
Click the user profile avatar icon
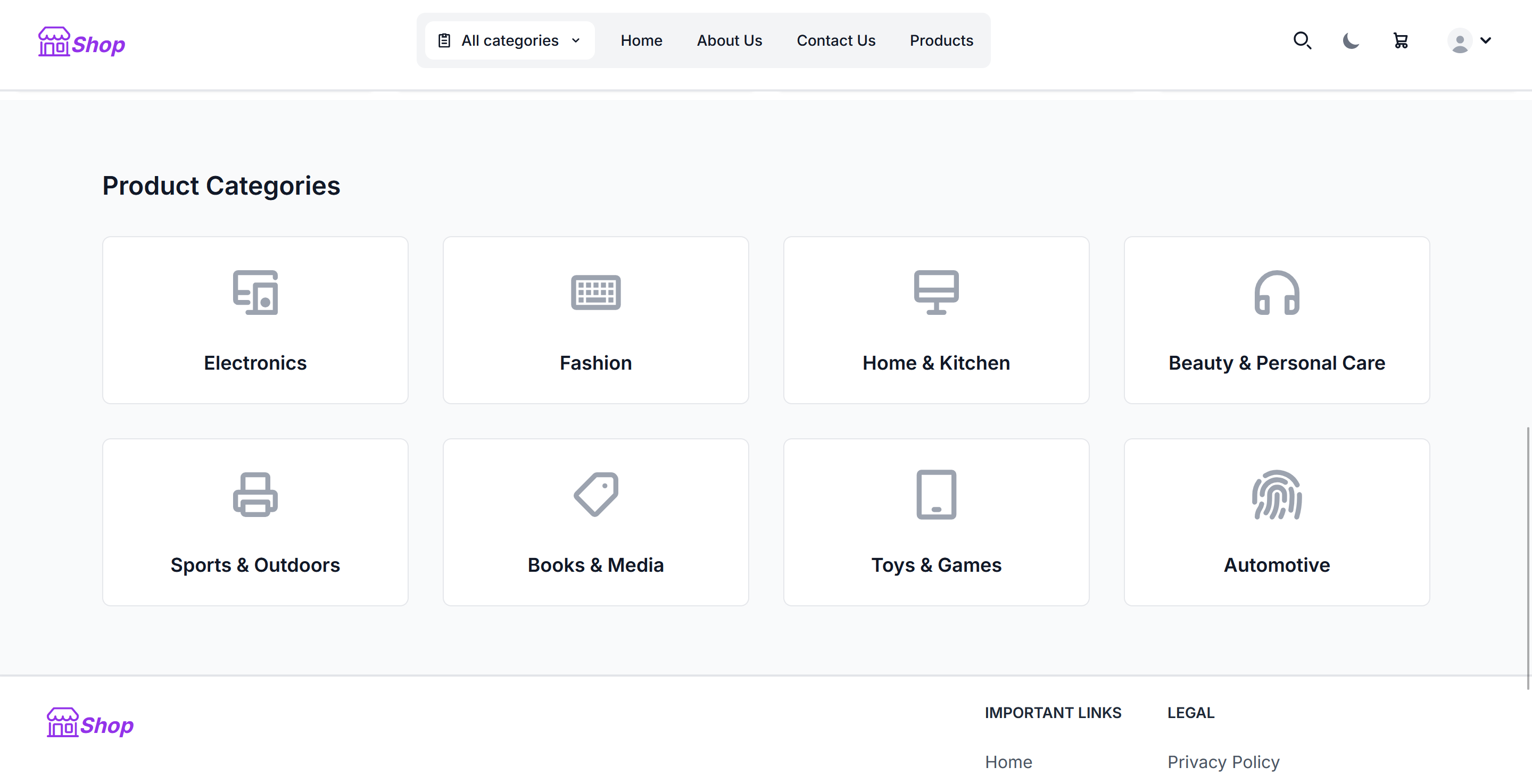(x=1459, y=40)
